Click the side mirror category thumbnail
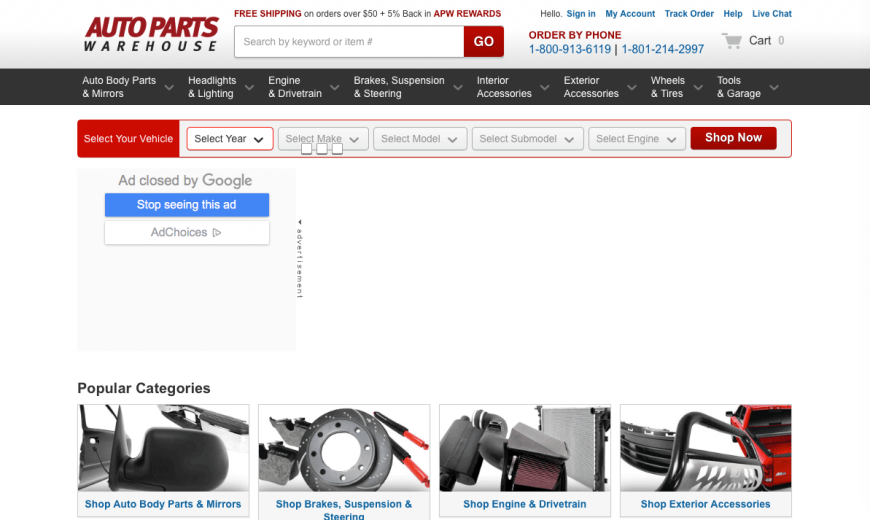Image resolution: width=870 pixels, height=520 pixels. click(x=163, y=448)
